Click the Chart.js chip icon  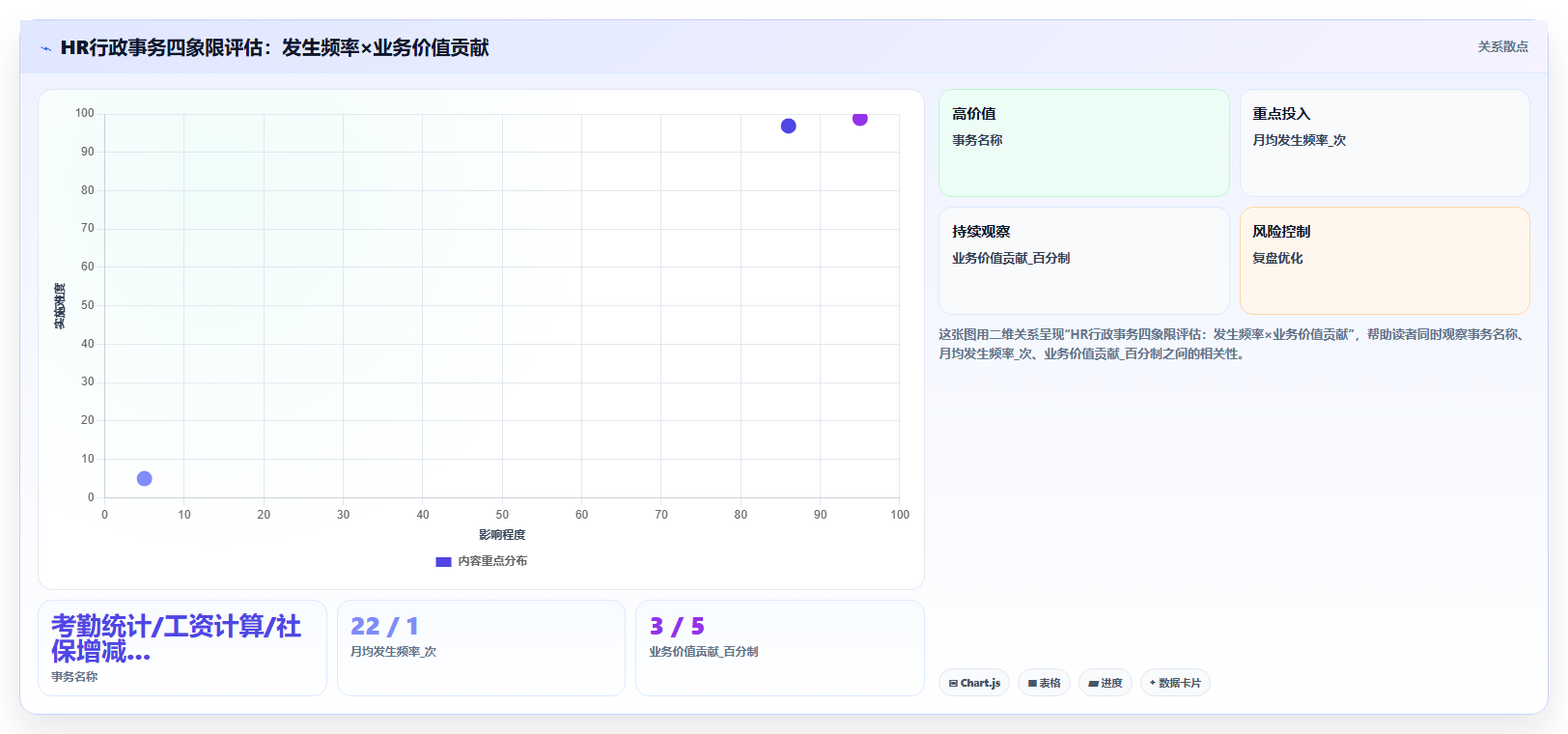point(953,683)
